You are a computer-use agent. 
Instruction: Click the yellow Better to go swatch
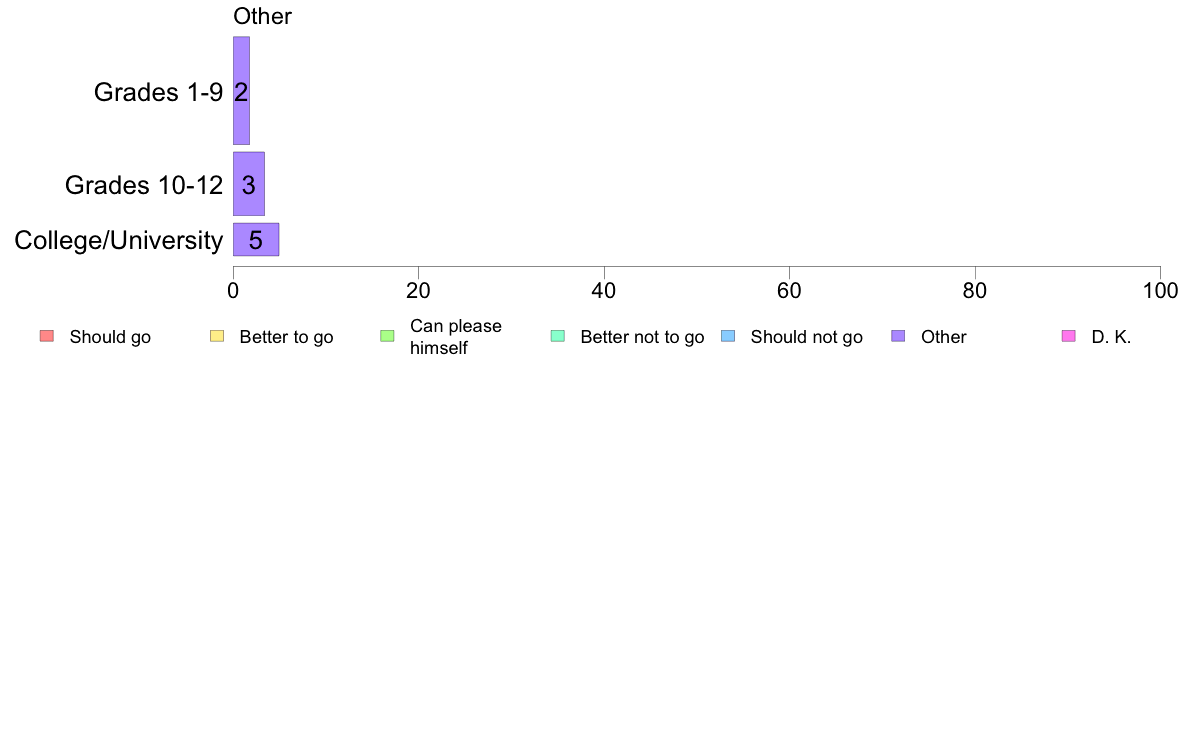pos(216,336)
